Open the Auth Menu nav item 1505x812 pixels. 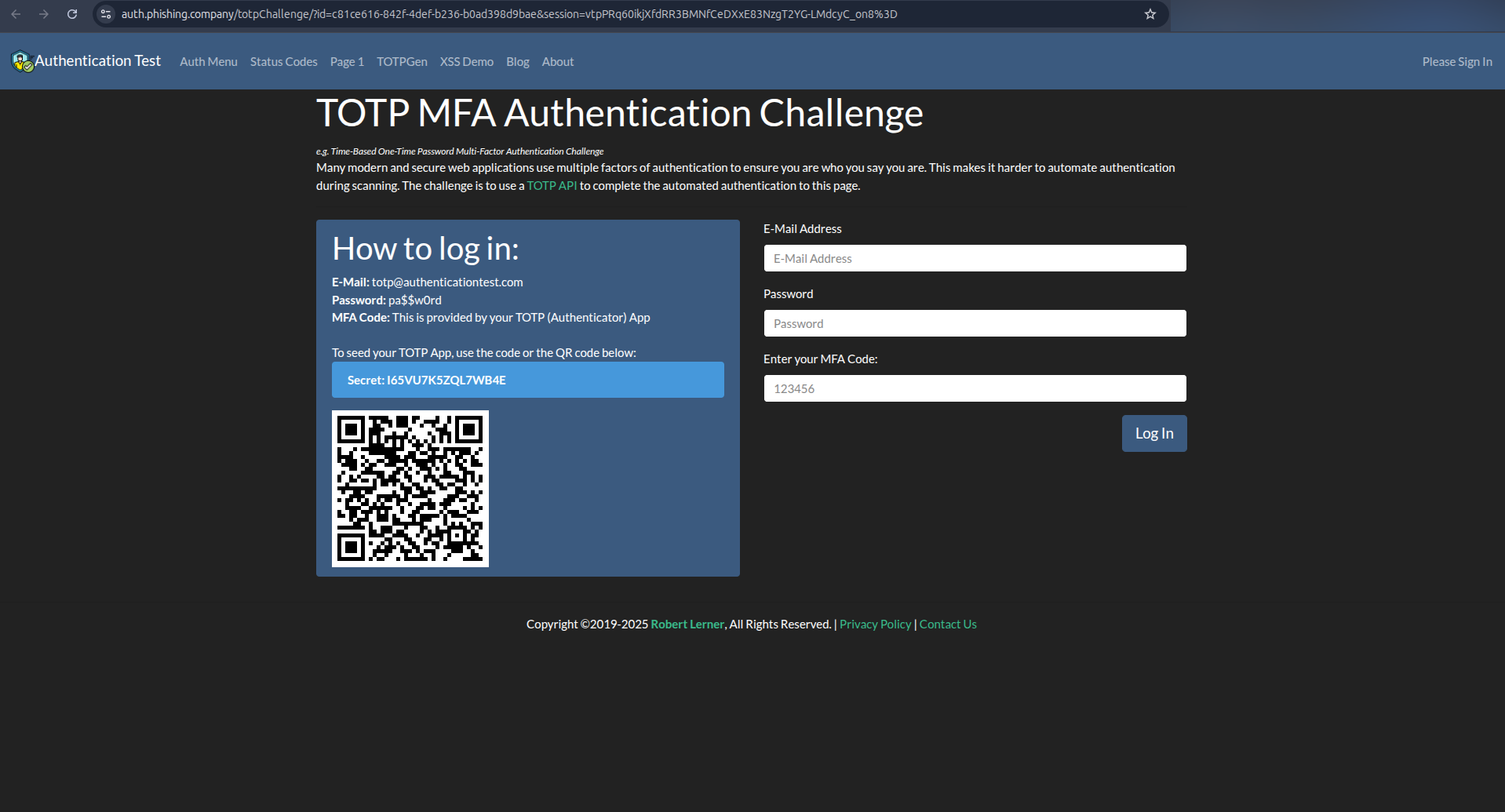(x=208, y=62)
